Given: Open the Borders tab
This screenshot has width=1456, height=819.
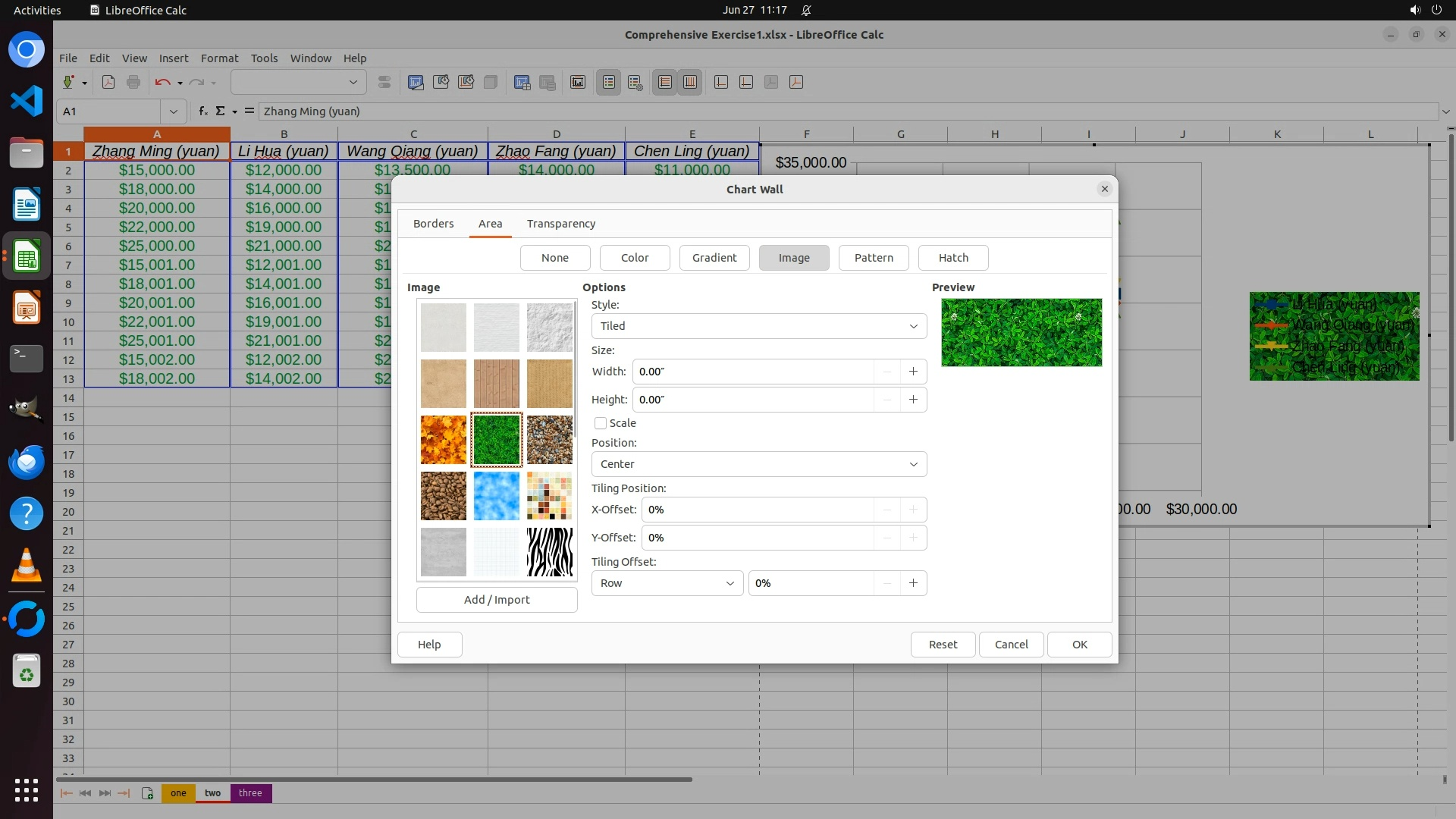Looking at the screenshot, I should coord(433,224).
